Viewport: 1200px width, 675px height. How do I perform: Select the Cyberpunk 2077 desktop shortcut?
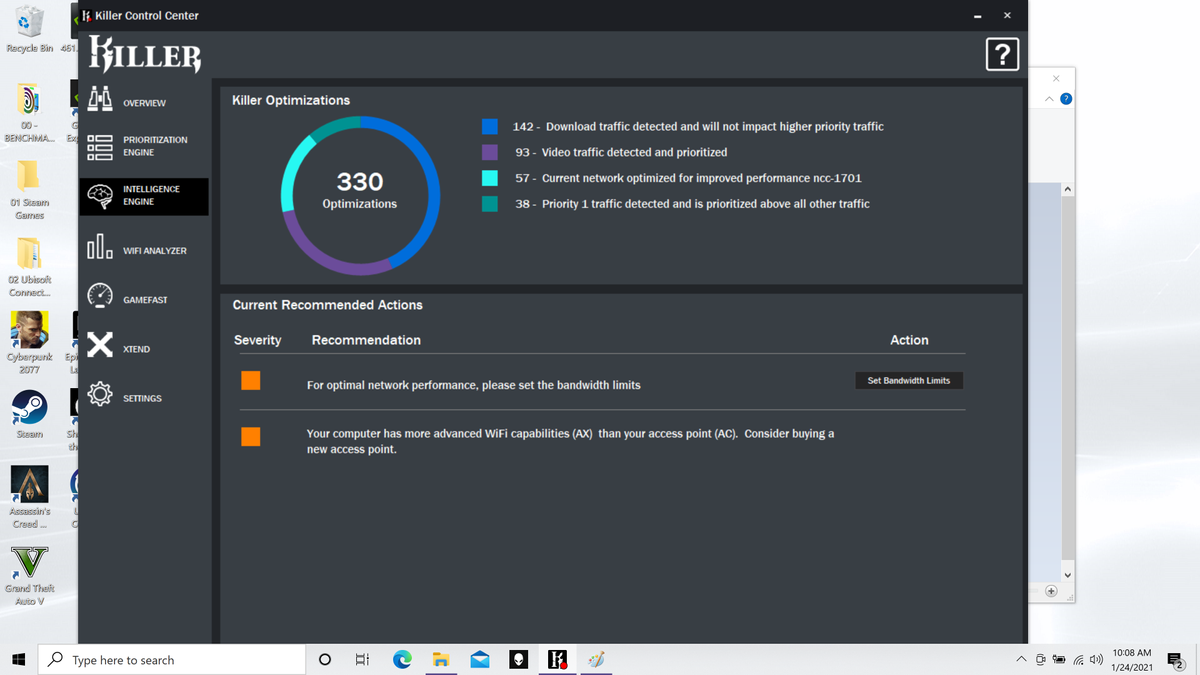30,343
